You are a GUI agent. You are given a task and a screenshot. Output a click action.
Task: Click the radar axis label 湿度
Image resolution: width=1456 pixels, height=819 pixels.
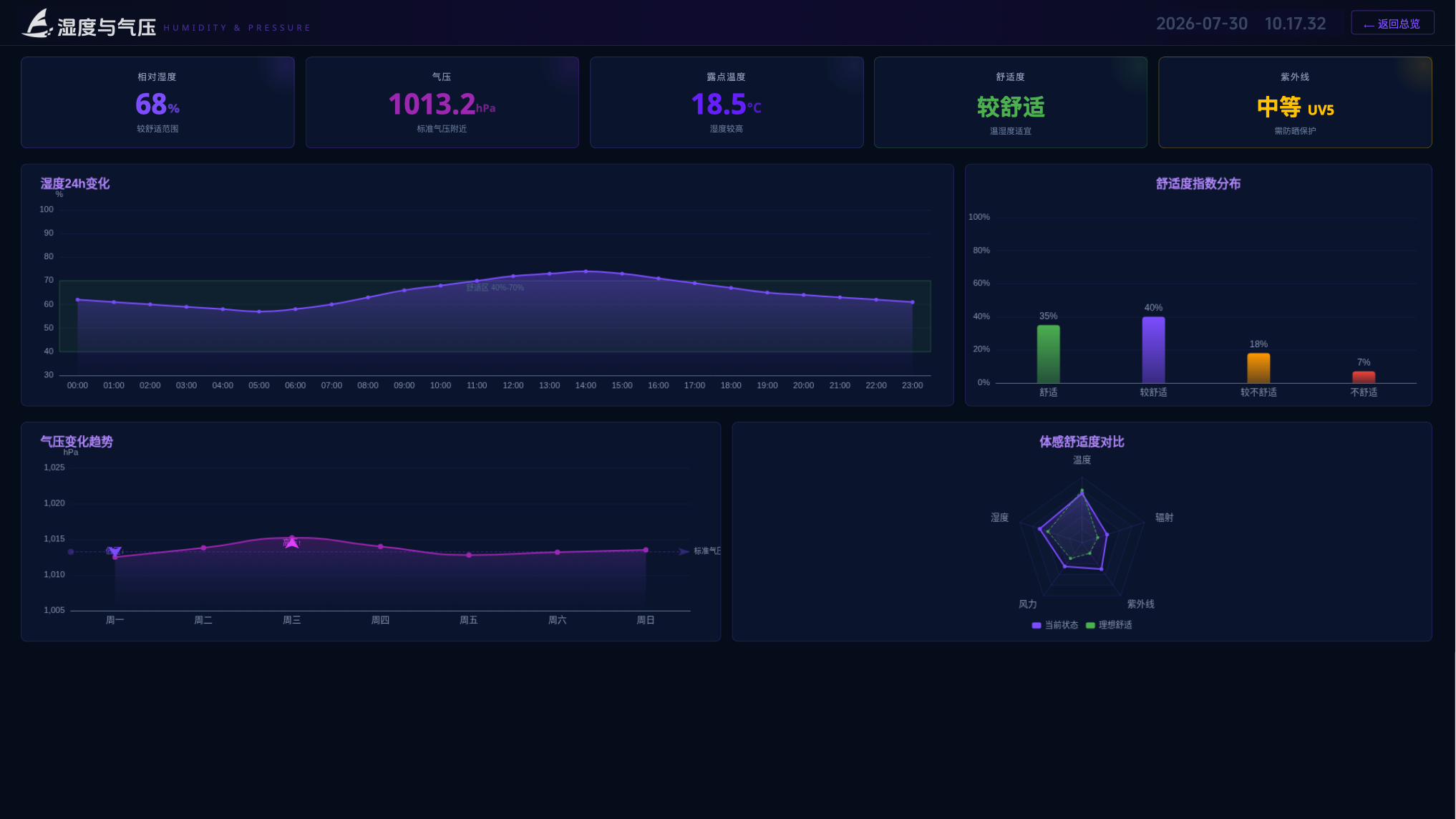pos(999,518)
